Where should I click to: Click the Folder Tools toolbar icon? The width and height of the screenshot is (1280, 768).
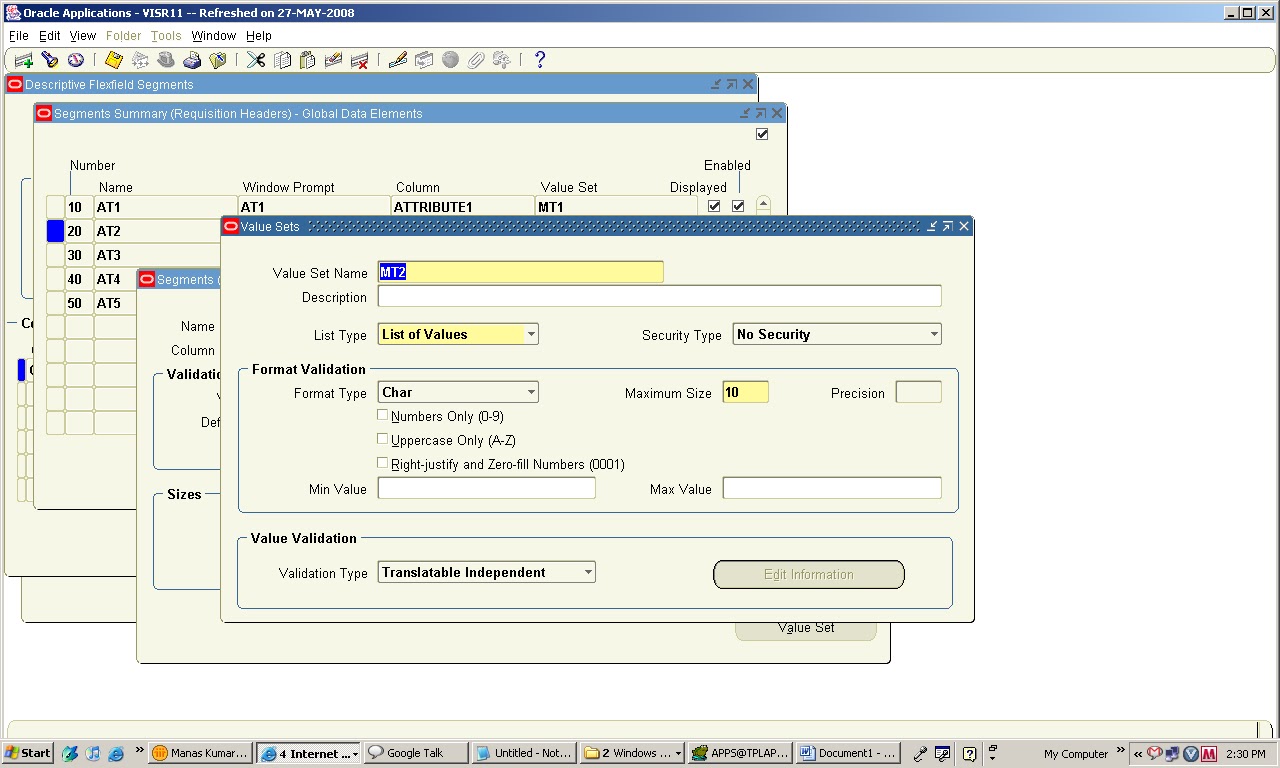point(502,60)
